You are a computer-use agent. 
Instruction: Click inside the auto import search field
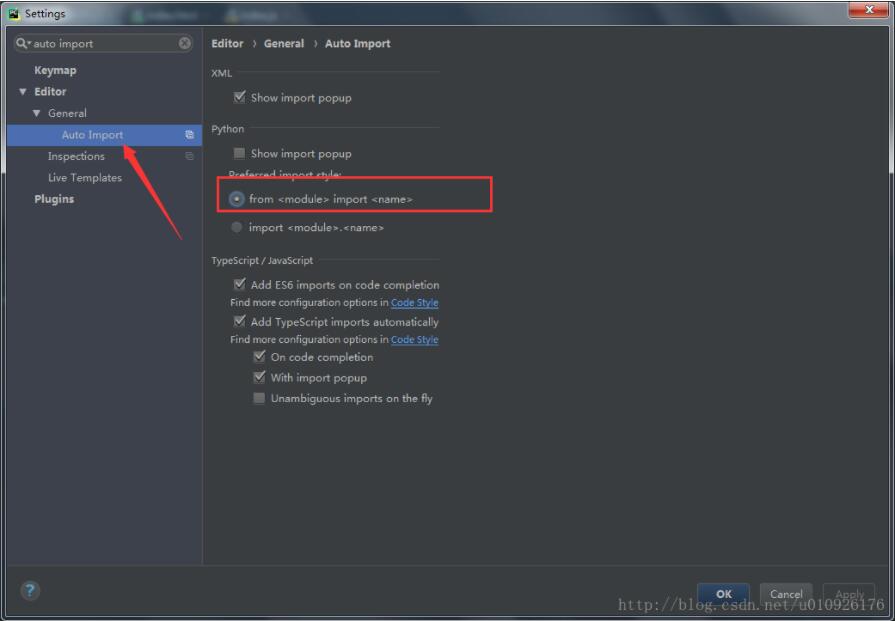tap(100, 43)
